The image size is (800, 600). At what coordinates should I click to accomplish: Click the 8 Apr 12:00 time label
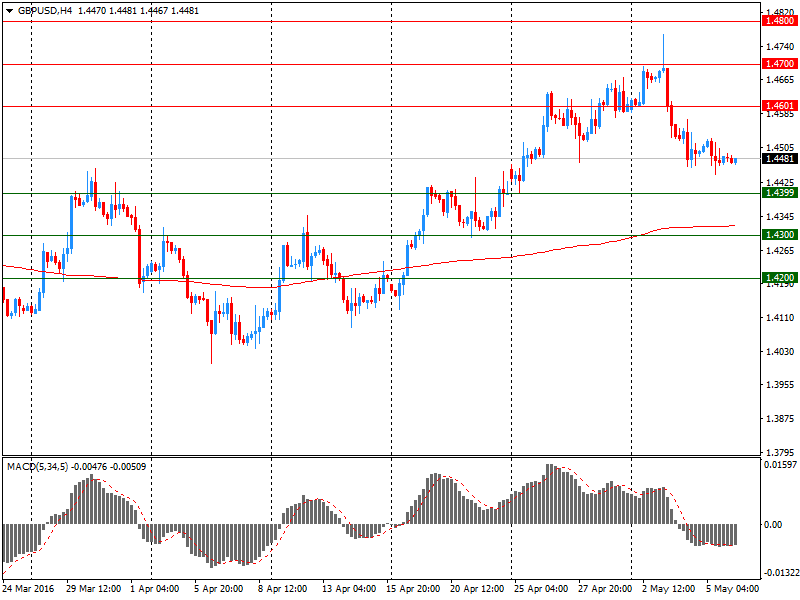tap(282, 589)
